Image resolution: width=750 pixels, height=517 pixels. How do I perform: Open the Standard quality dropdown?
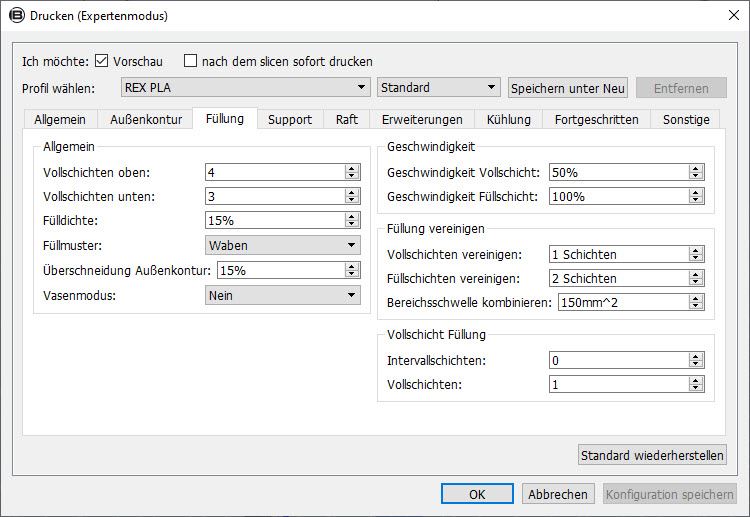(439, 88)
